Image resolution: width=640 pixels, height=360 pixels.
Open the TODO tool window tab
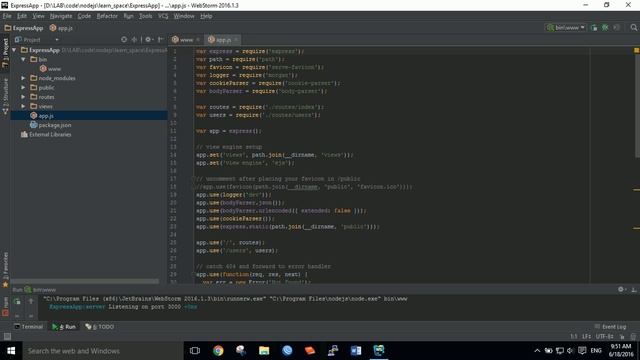[x=100, y=327]
